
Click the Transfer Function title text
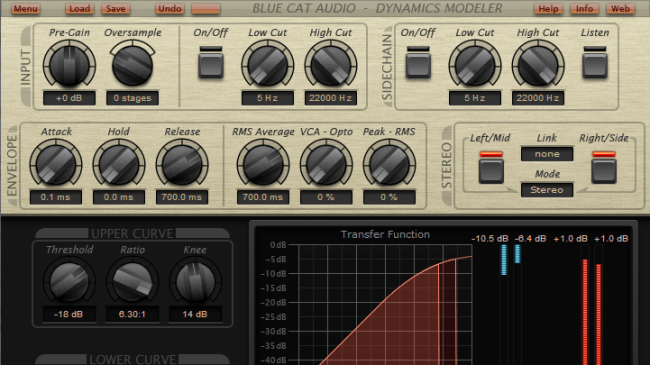click(385, 234)
